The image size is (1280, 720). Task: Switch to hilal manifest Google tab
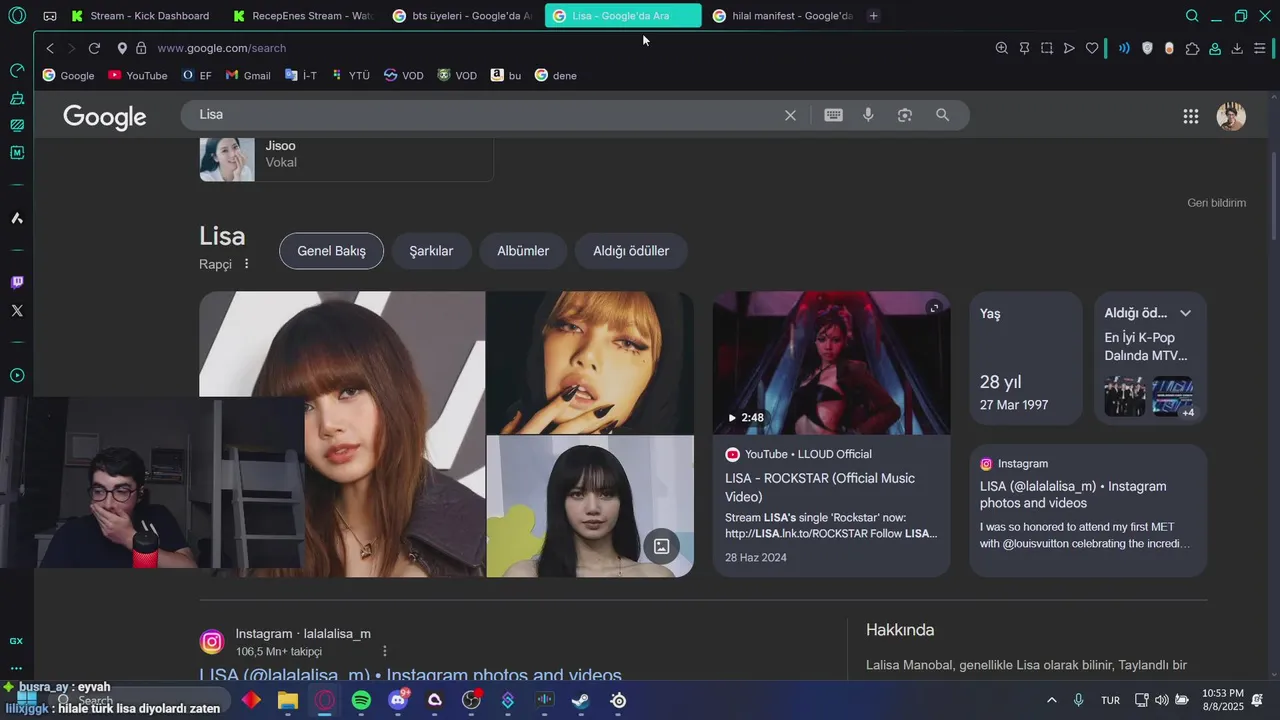pos(783,16)
